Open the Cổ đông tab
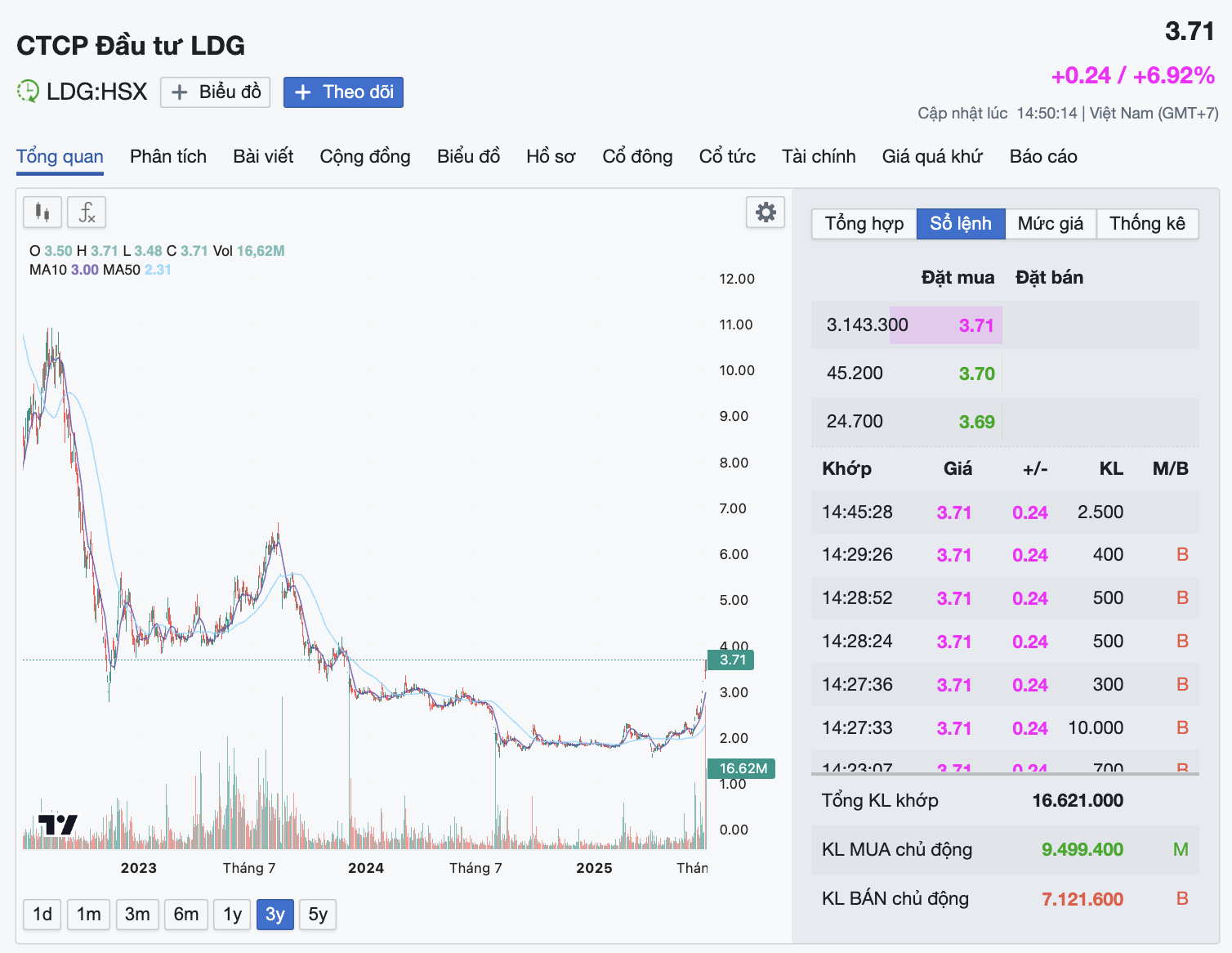The width and height of the screenshot is (1232, 953). pos(637,156)
